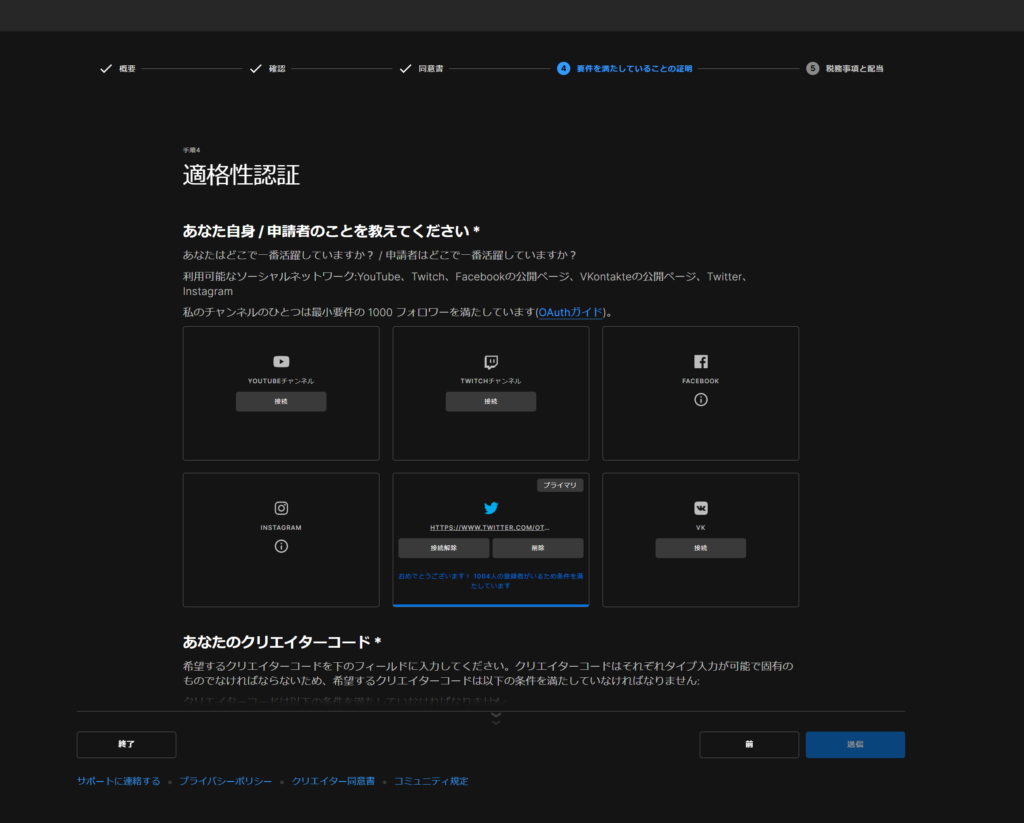
Task: Click the 適格性認証 heading
Action: pos(241,175)
